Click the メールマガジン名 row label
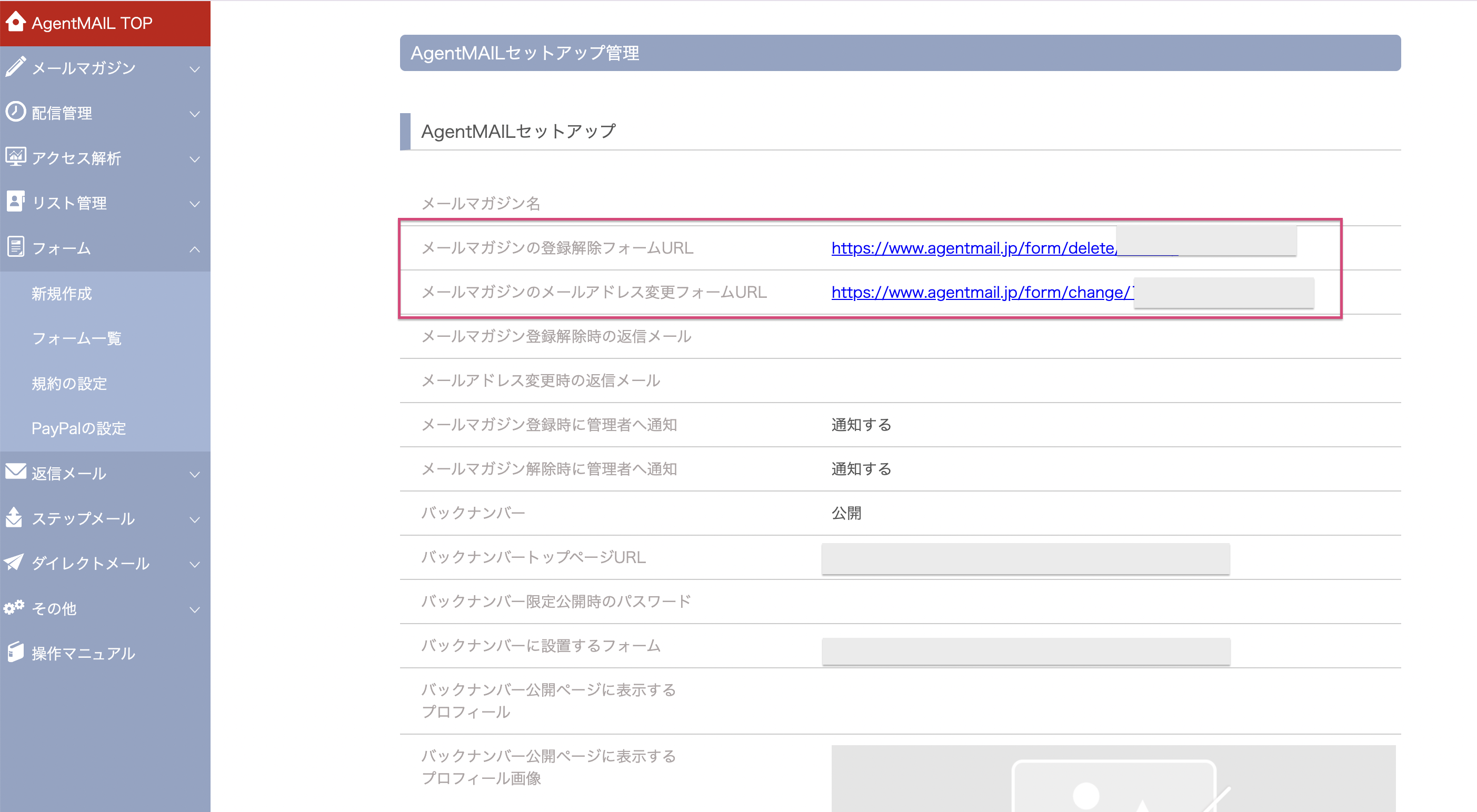The height and width of the screenshot is (812, 1477). click(x=481, y=204)
